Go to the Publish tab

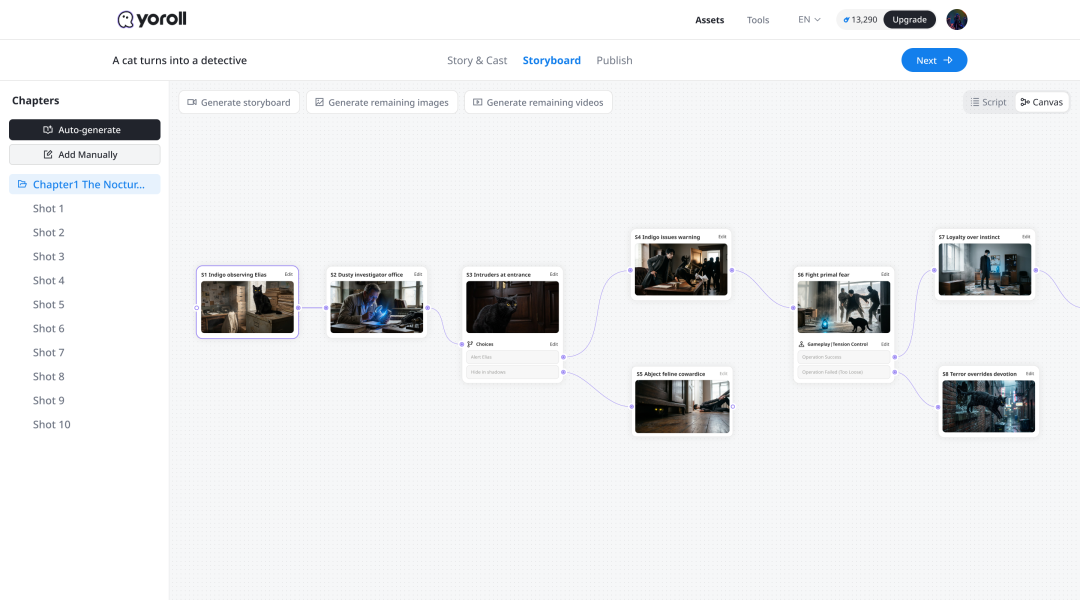click(x=614, y=60)
